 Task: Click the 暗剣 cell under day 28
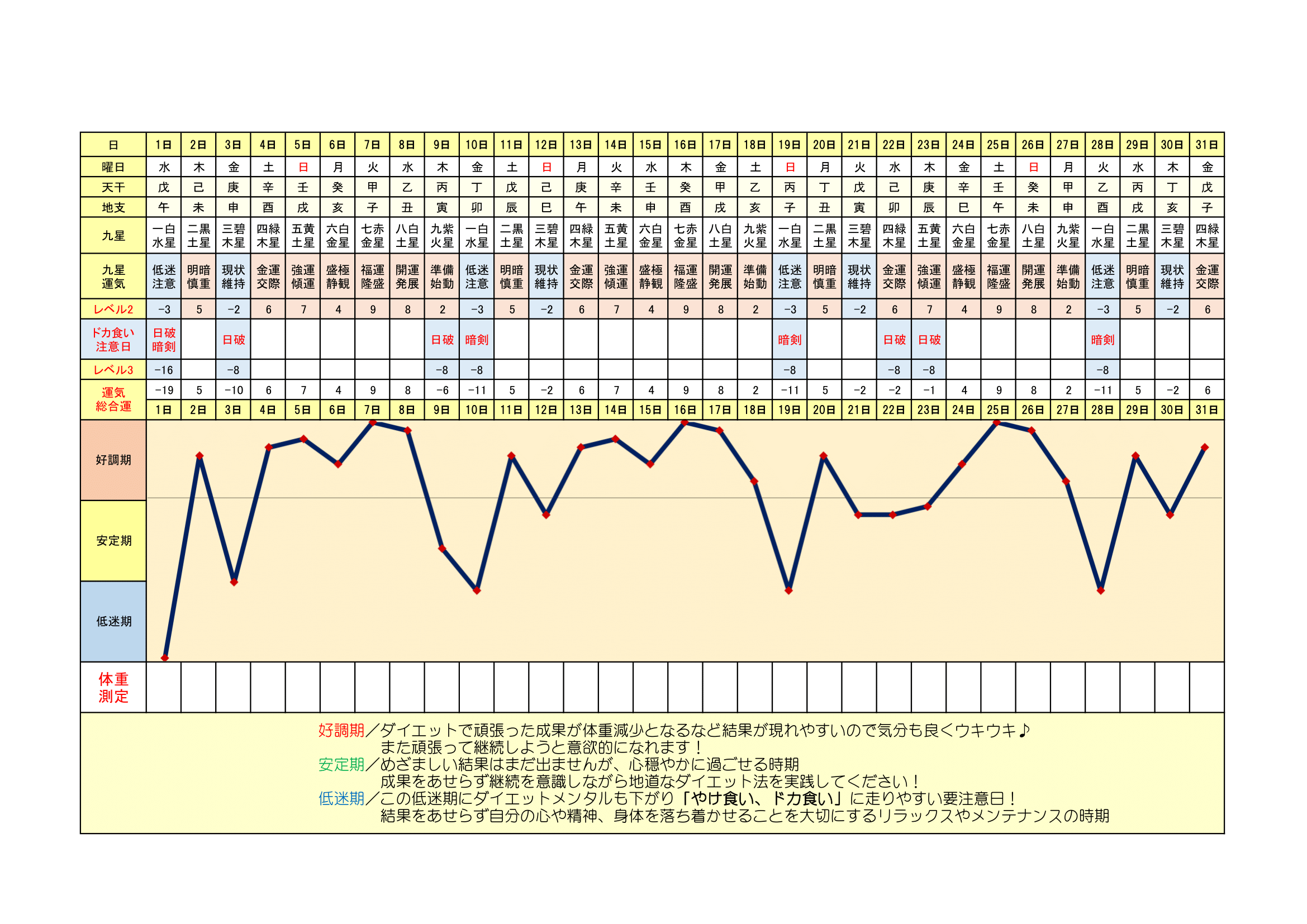click(1102, 340)
